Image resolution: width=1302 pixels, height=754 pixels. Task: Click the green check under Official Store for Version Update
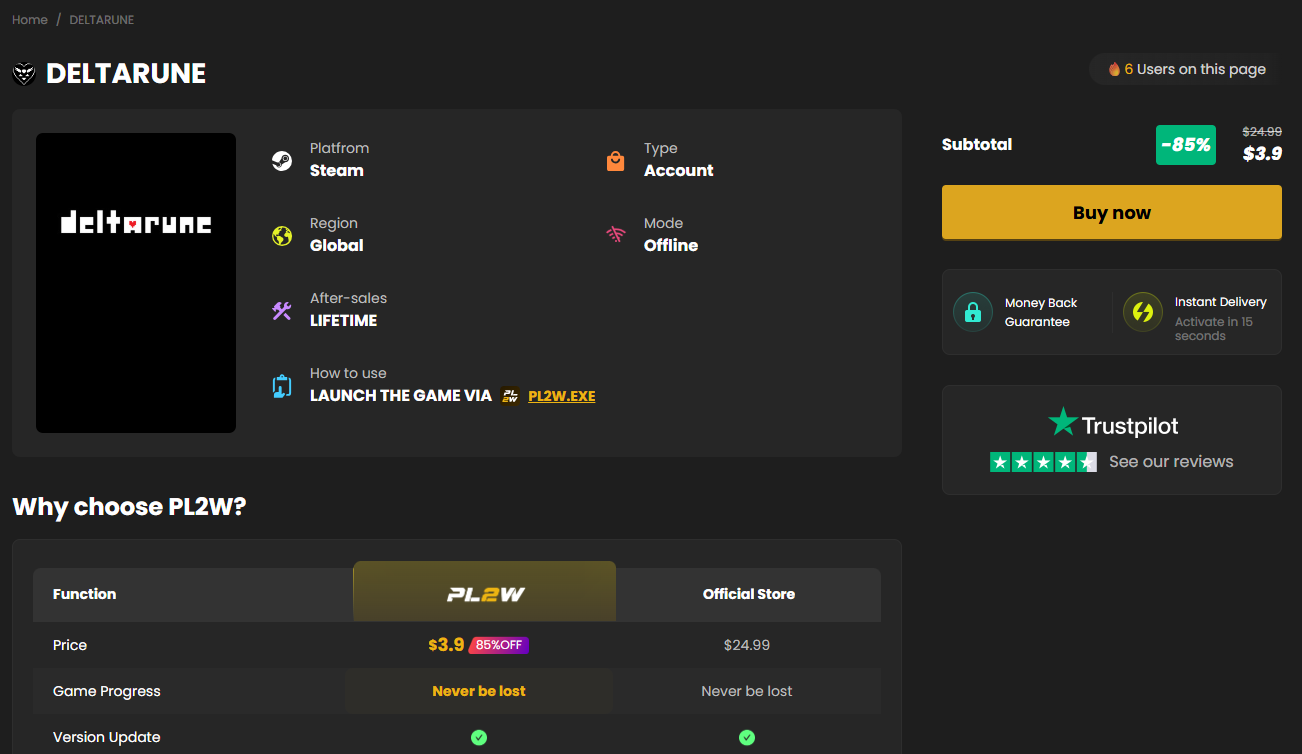747,738
